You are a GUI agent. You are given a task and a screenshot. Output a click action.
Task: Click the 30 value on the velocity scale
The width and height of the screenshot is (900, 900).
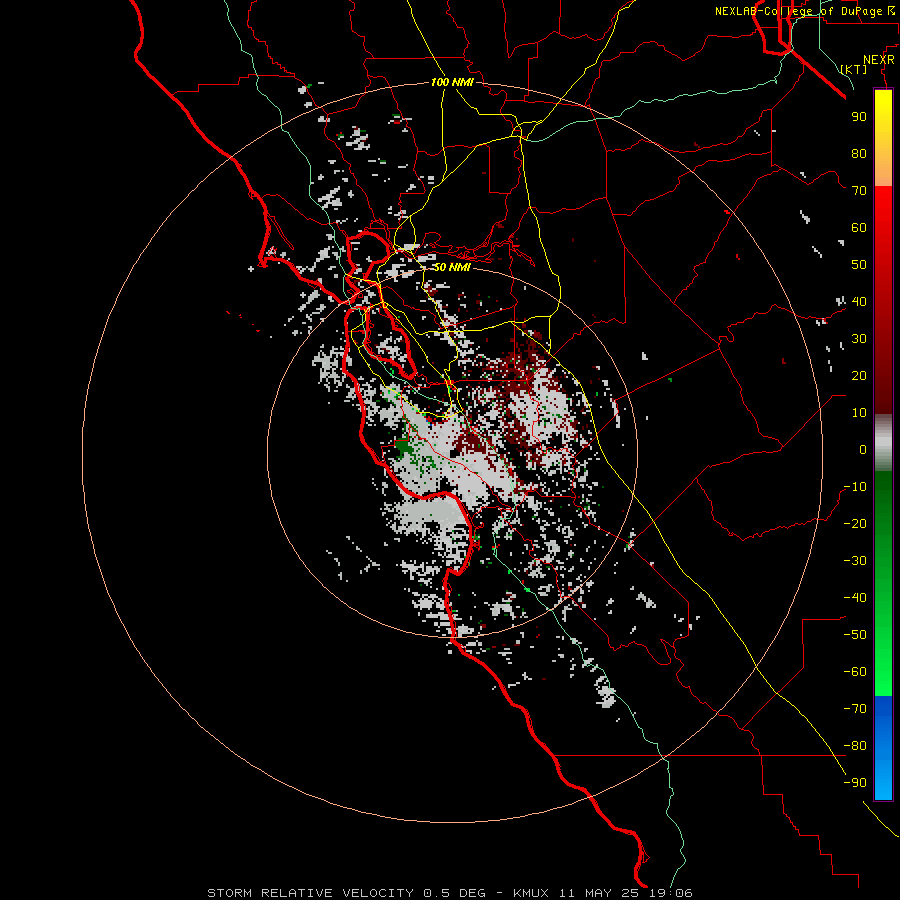coord(859,339)
